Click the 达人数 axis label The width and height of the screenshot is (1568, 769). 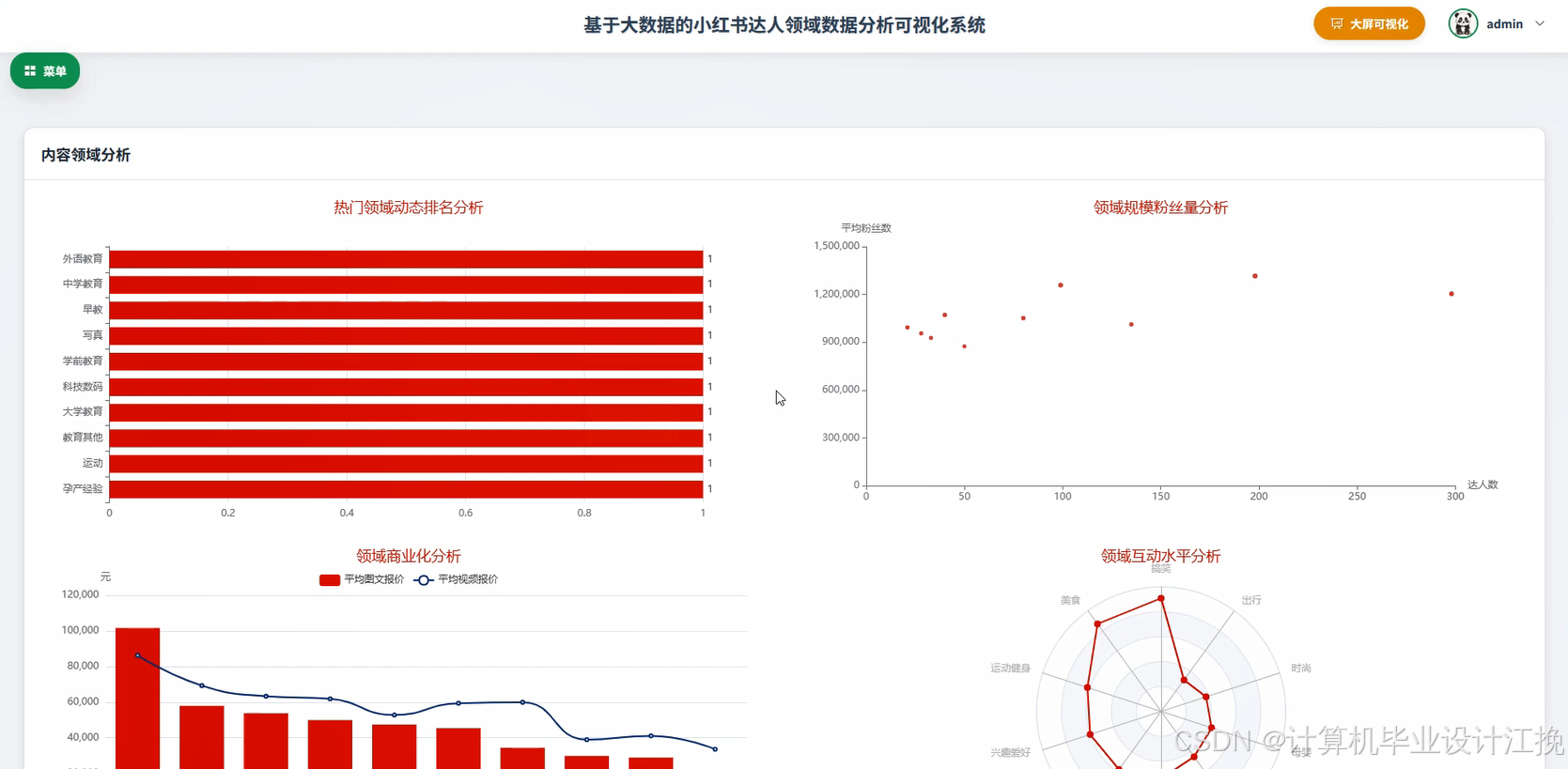pos(1483,485)
